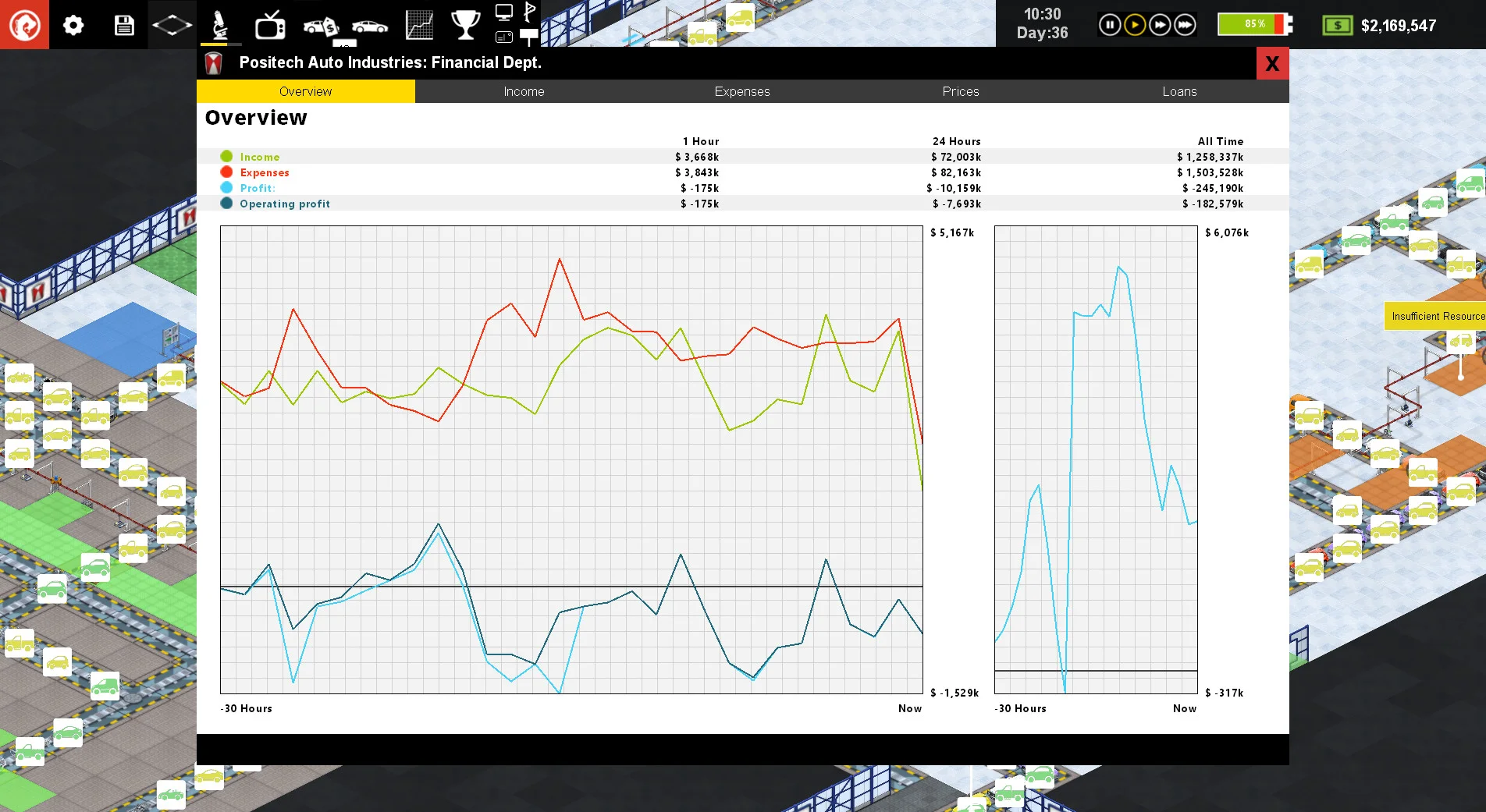Screen dimensions: 1486x812
Task: Open the settings gear menu
Action: (x=73, y=24)
